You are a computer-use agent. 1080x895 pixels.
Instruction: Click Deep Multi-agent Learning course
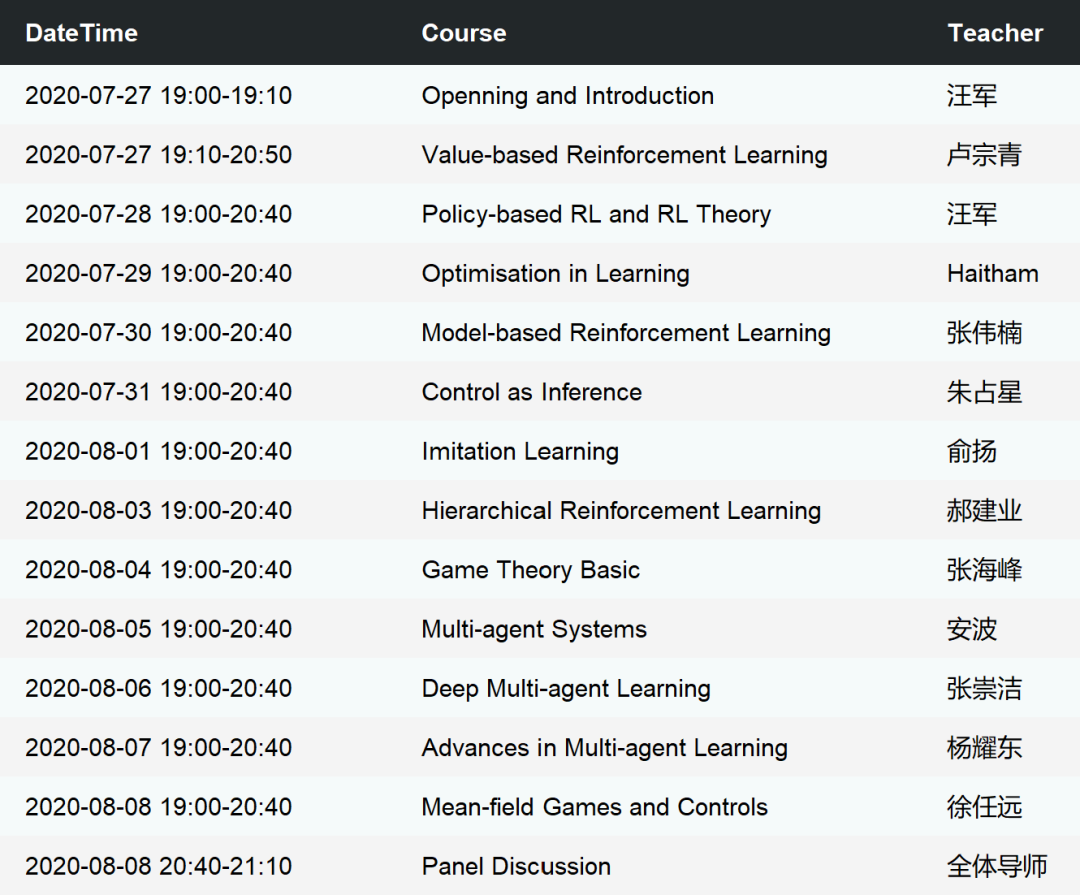coord(566,688)
